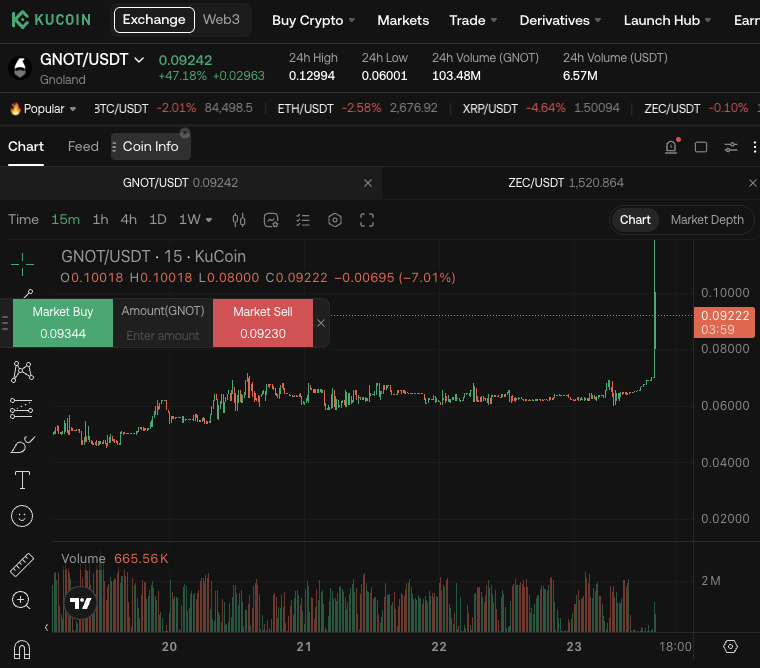The height and width of the screenshot is (668, 760).
Task: Open the Launch Hub dropdown
Action: [667, 20]
